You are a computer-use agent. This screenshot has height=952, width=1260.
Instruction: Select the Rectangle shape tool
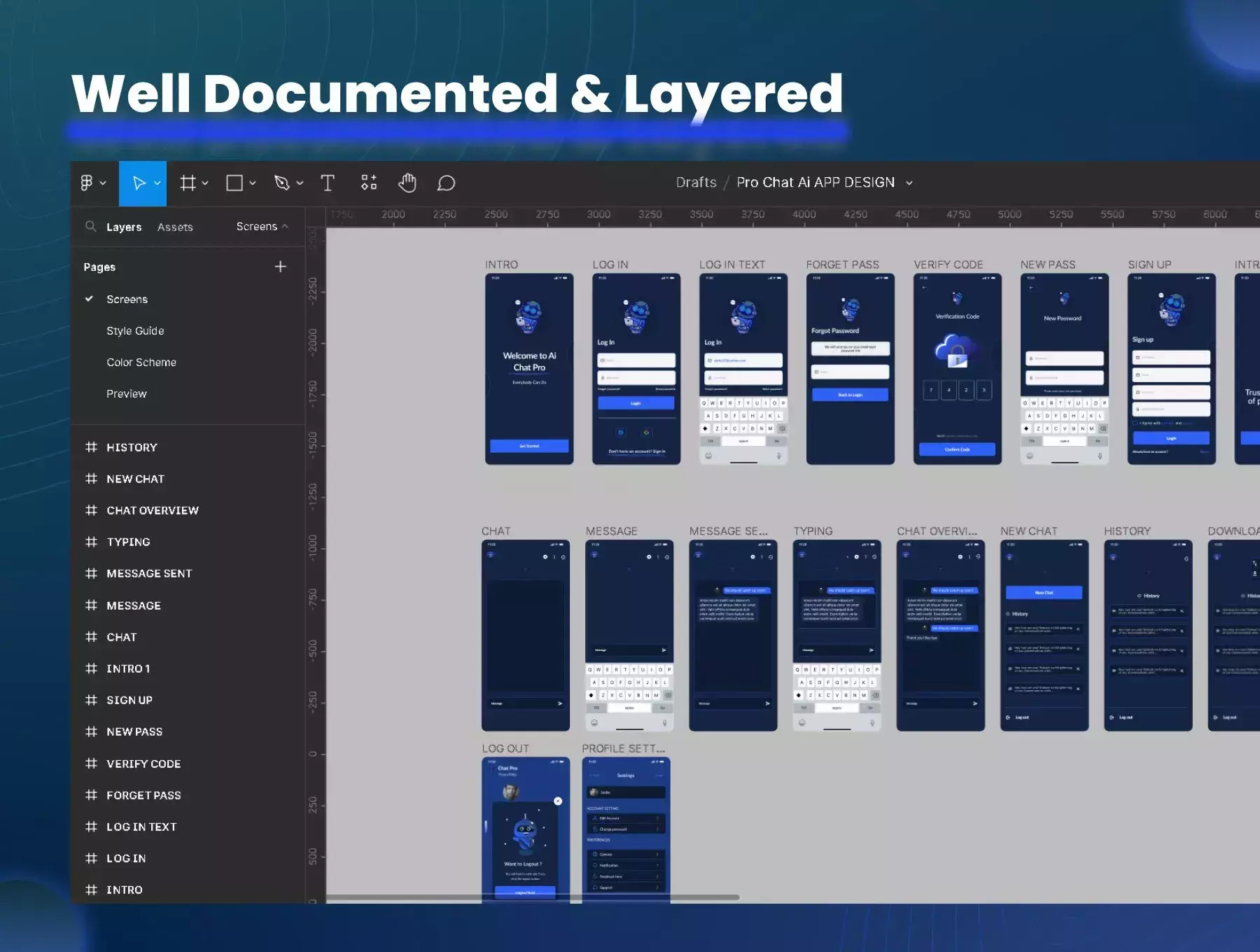(x=234, y=183)
